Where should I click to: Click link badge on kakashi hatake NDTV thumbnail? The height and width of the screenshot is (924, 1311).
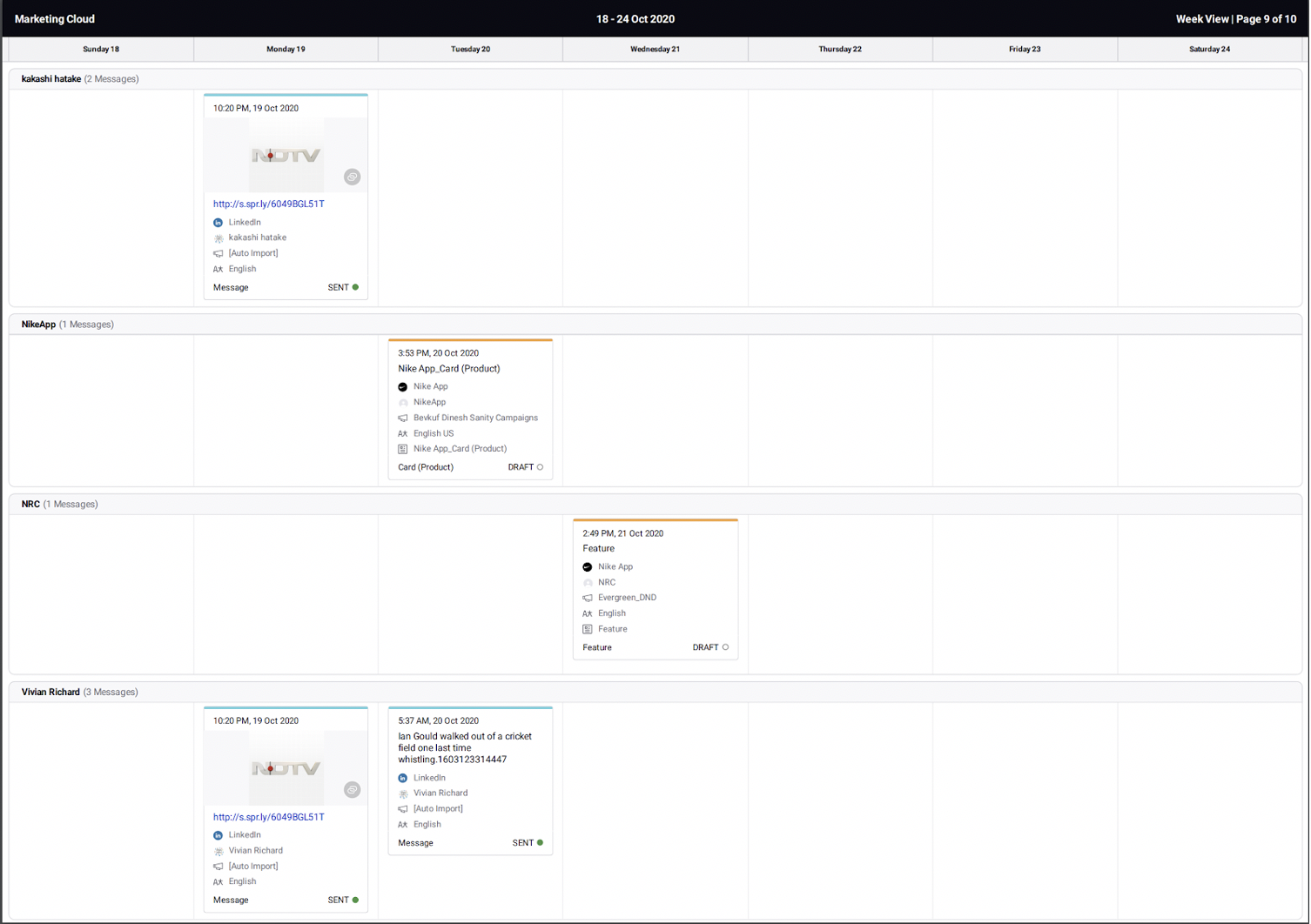click(352, 177)
